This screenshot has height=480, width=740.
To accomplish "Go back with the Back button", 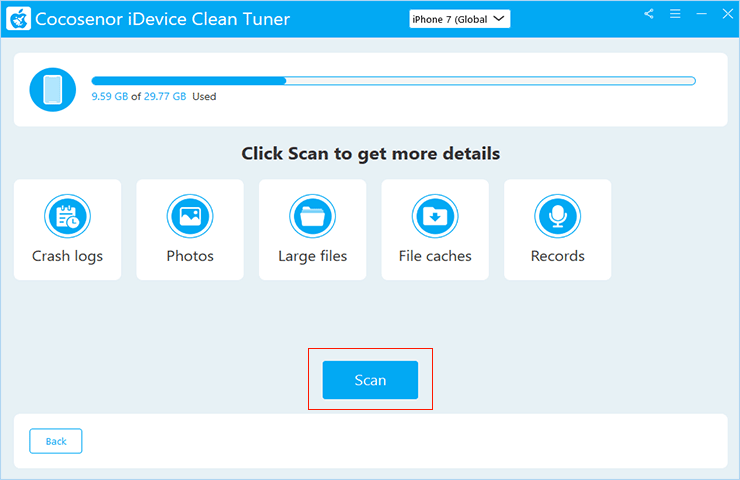I will click(56, 441).
